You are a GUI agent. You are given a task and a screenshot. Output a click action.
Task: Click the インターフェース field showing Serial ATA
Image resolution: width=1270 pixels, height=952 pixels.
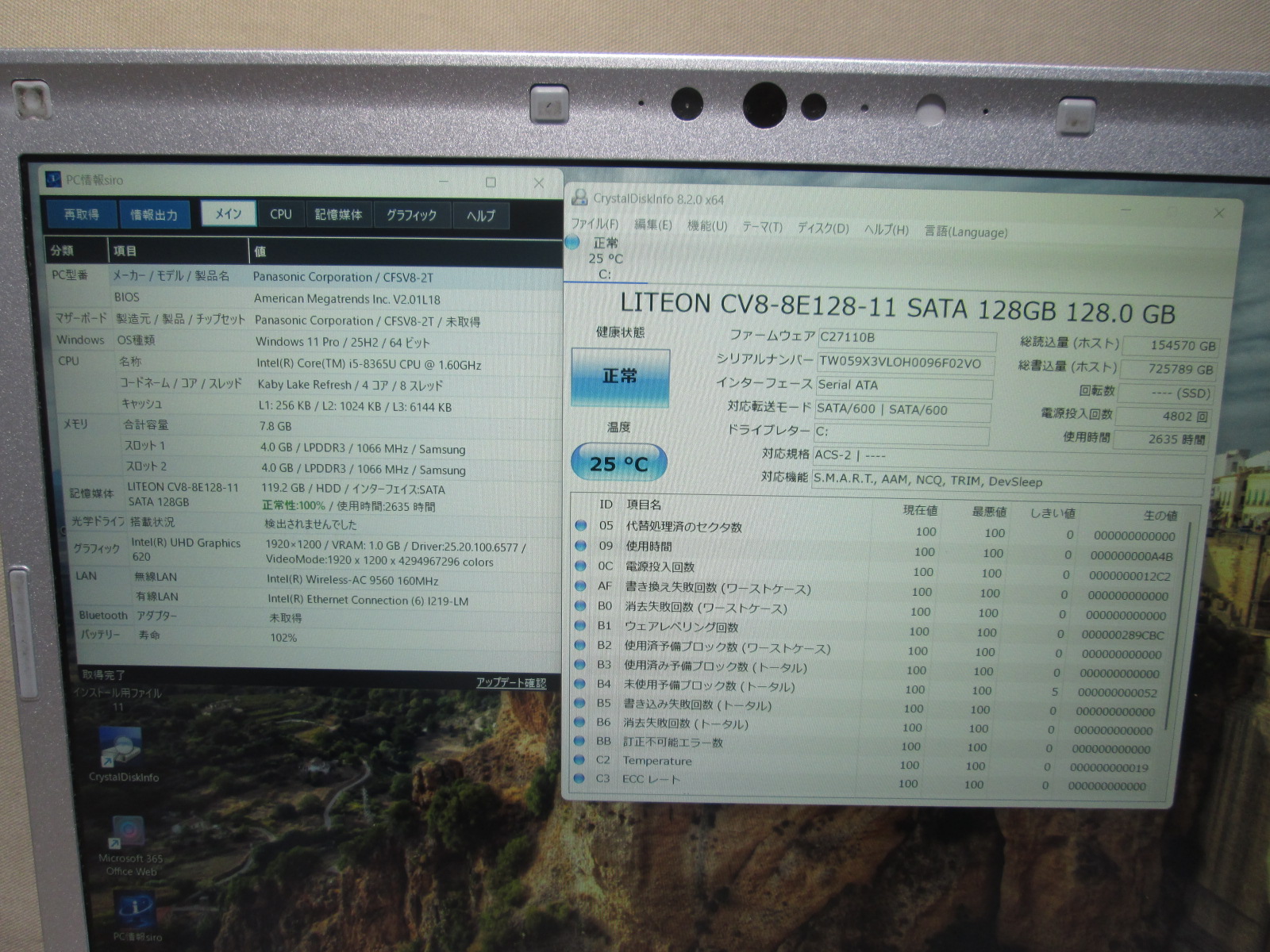pyautogui.click(x=904, y=386)
